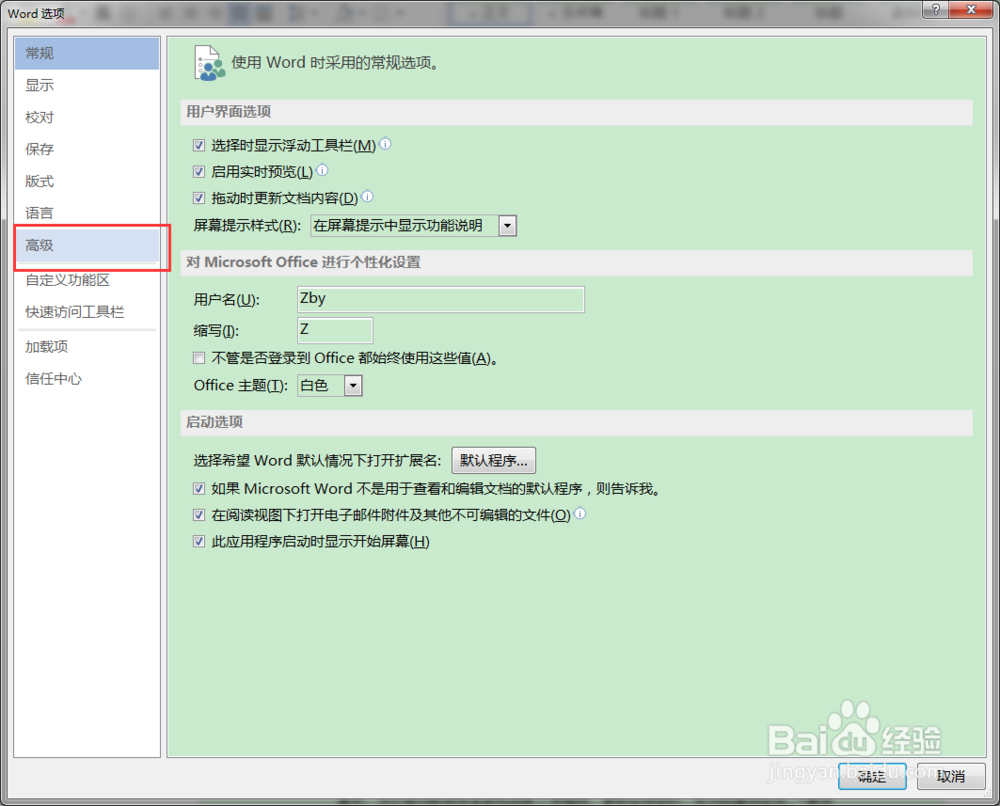Click the general options people icon at dialog top
This screenshot has height=806, width=1000.
tap(209, 61)
